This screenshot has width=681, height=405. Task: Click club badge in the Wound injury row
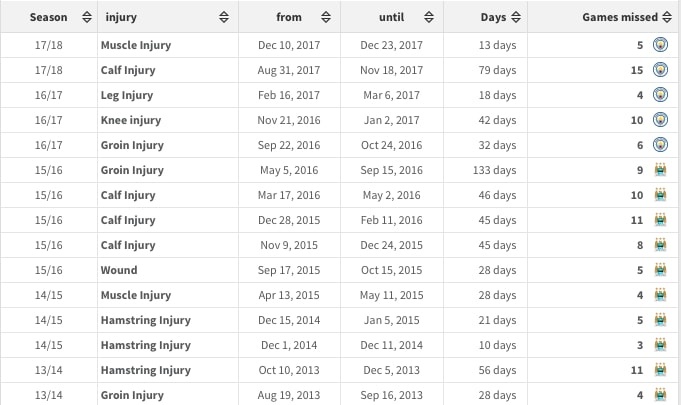coord(660,270)
